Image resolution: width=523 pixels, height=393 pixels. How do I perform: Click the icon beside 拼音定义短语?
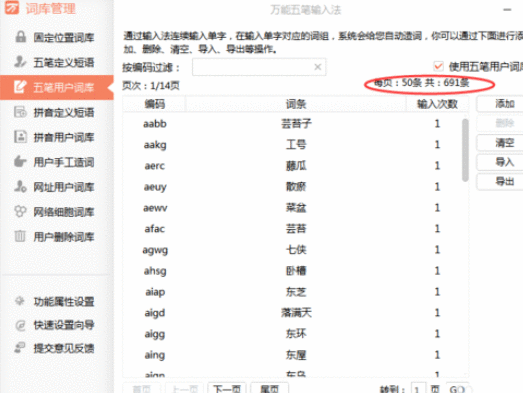coord(20,112)
